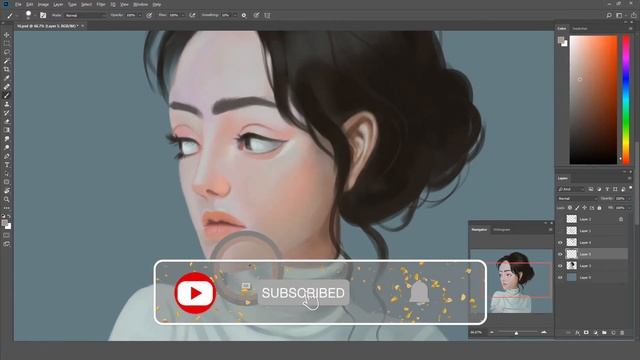640x360 pixels.
Task: Open the brush settings panel icon
Action: click(43, 15)
